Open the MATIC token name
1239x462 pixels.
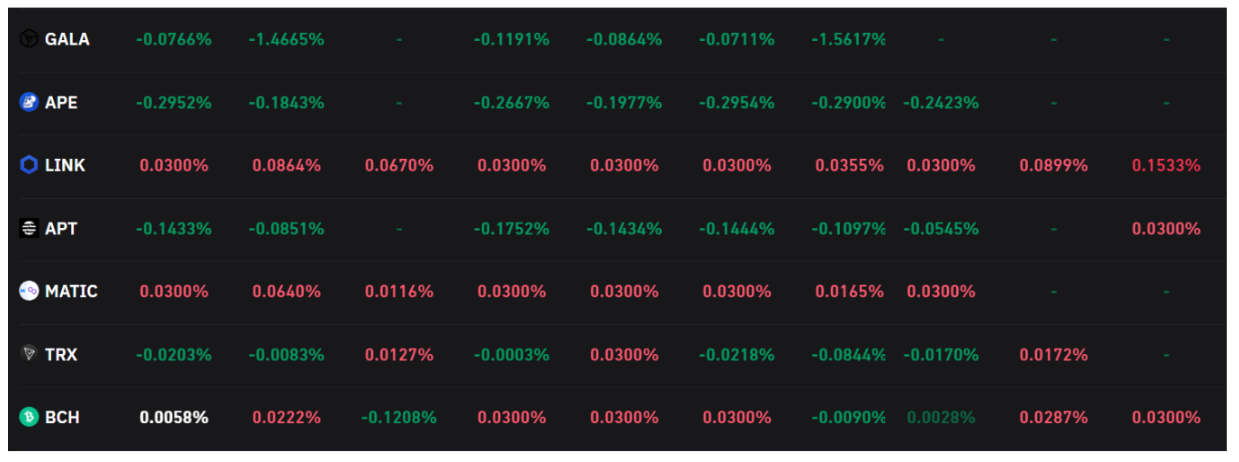(x=71, y=291)
